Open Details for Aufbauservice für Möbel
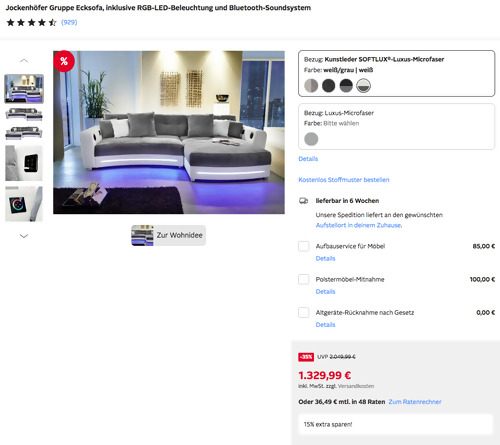Image resolution: width=500 pixels, height=445 pixels. tap(325, 258)
